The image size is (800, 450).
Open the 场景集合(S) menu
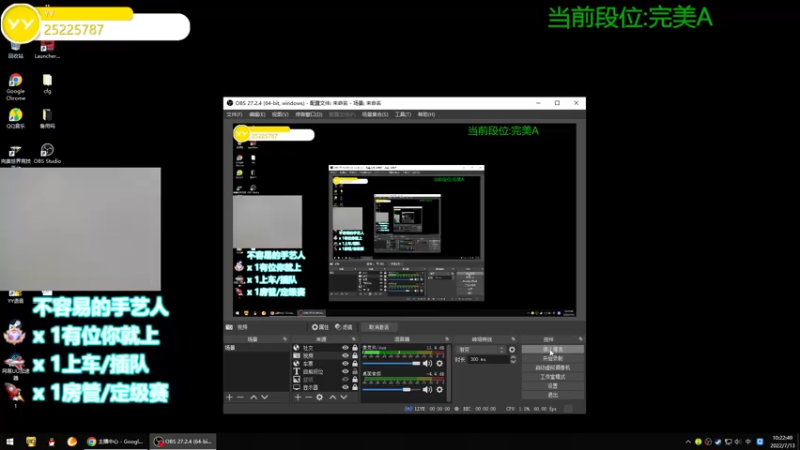[x=375, y=114]
